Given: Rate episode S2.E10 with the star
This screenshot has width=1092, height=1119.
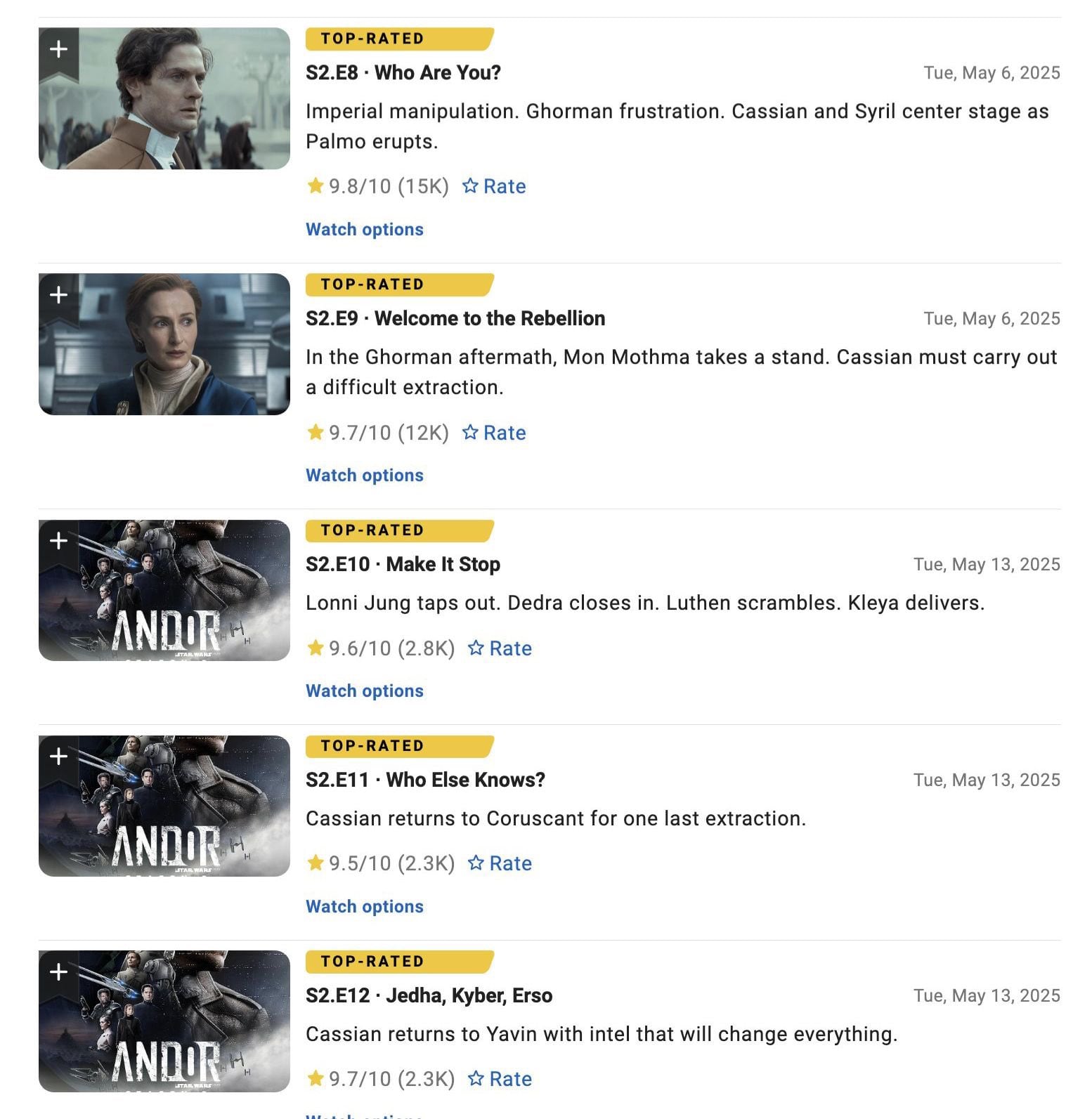Looking at the screenshot, I should [x=500, y=648].
